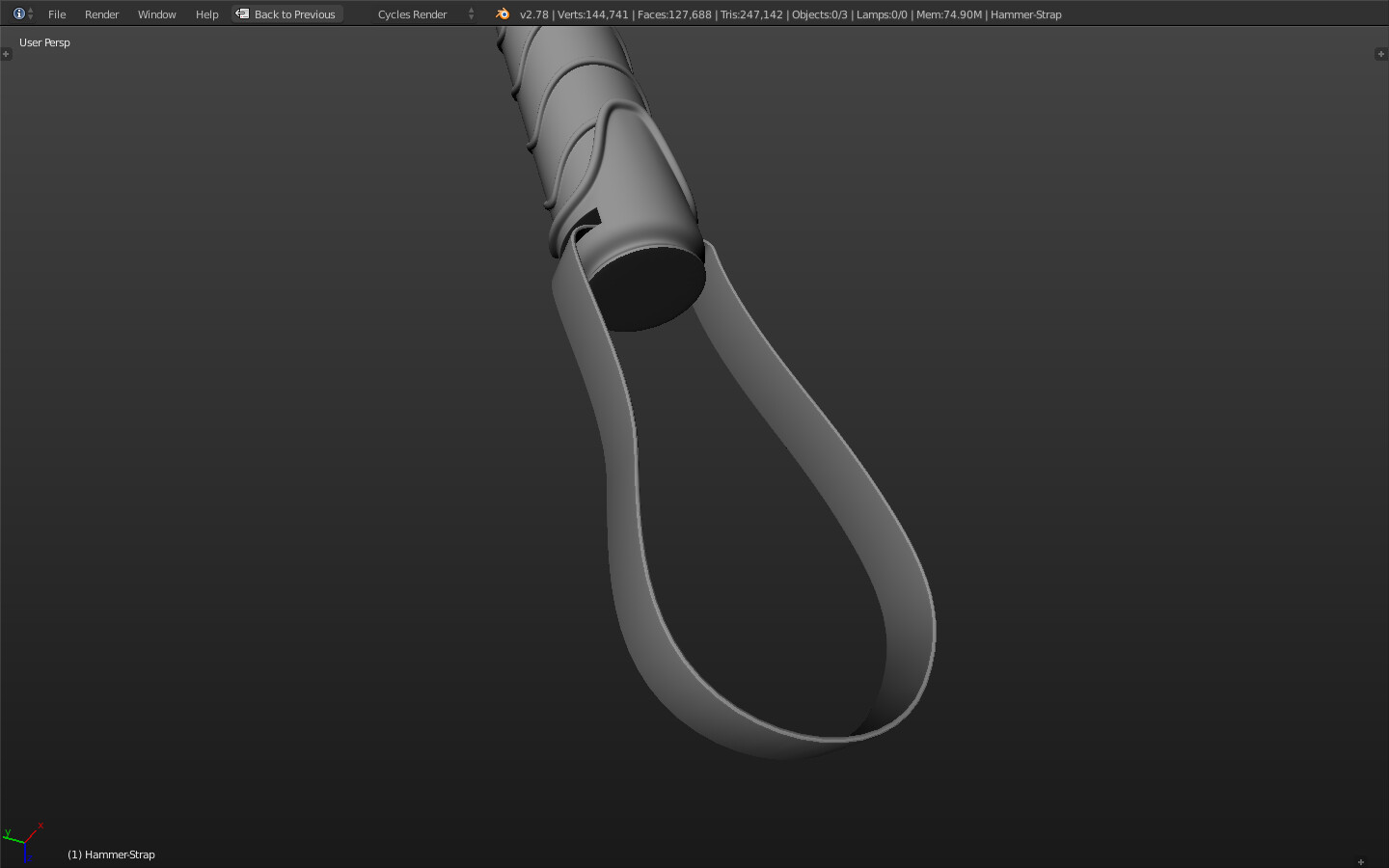Click the User Persp view label
The width and height of the screenshot is (1389, 868).
pos(44,42)
